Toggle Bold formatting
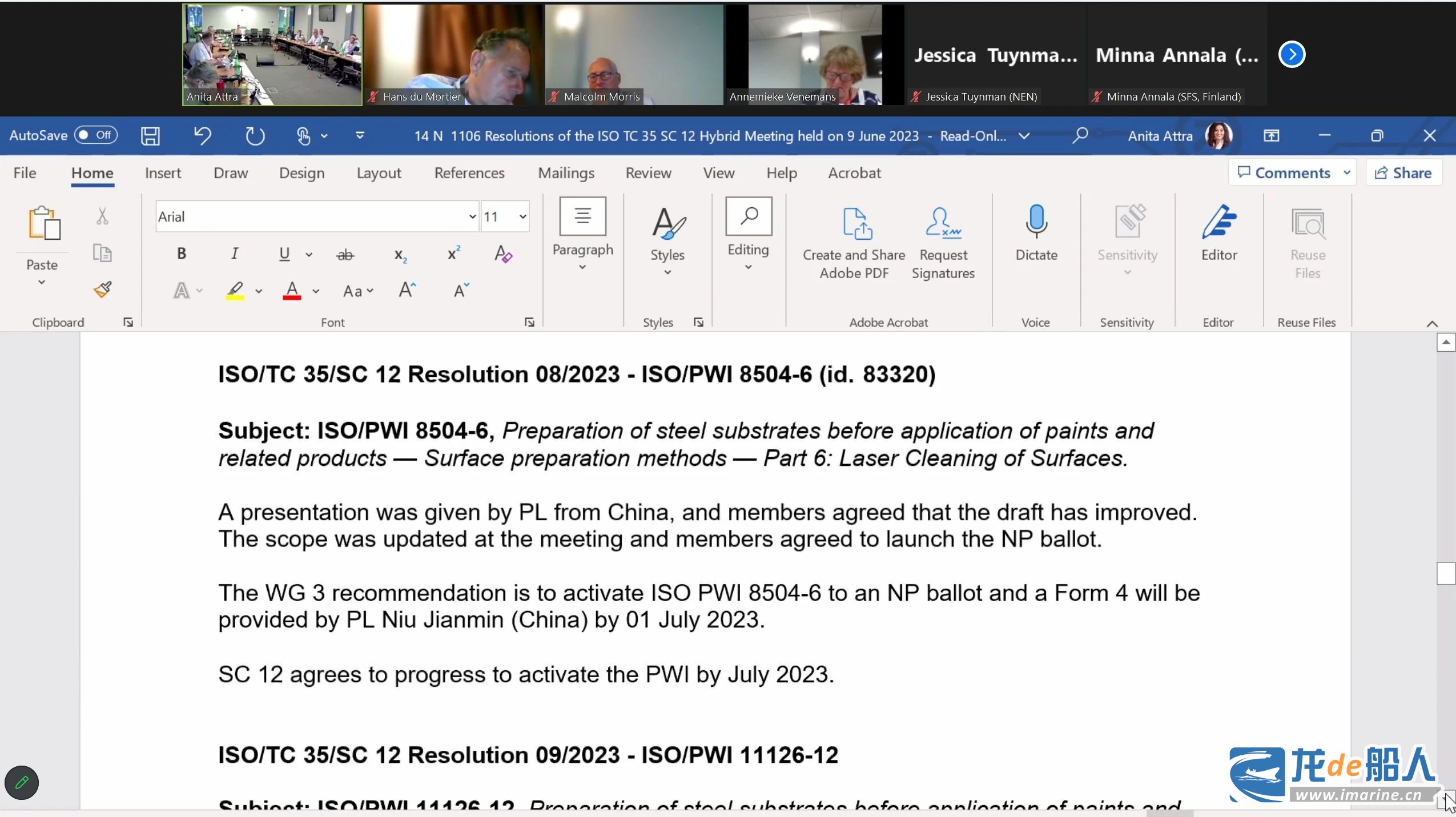 coord(182,253)
